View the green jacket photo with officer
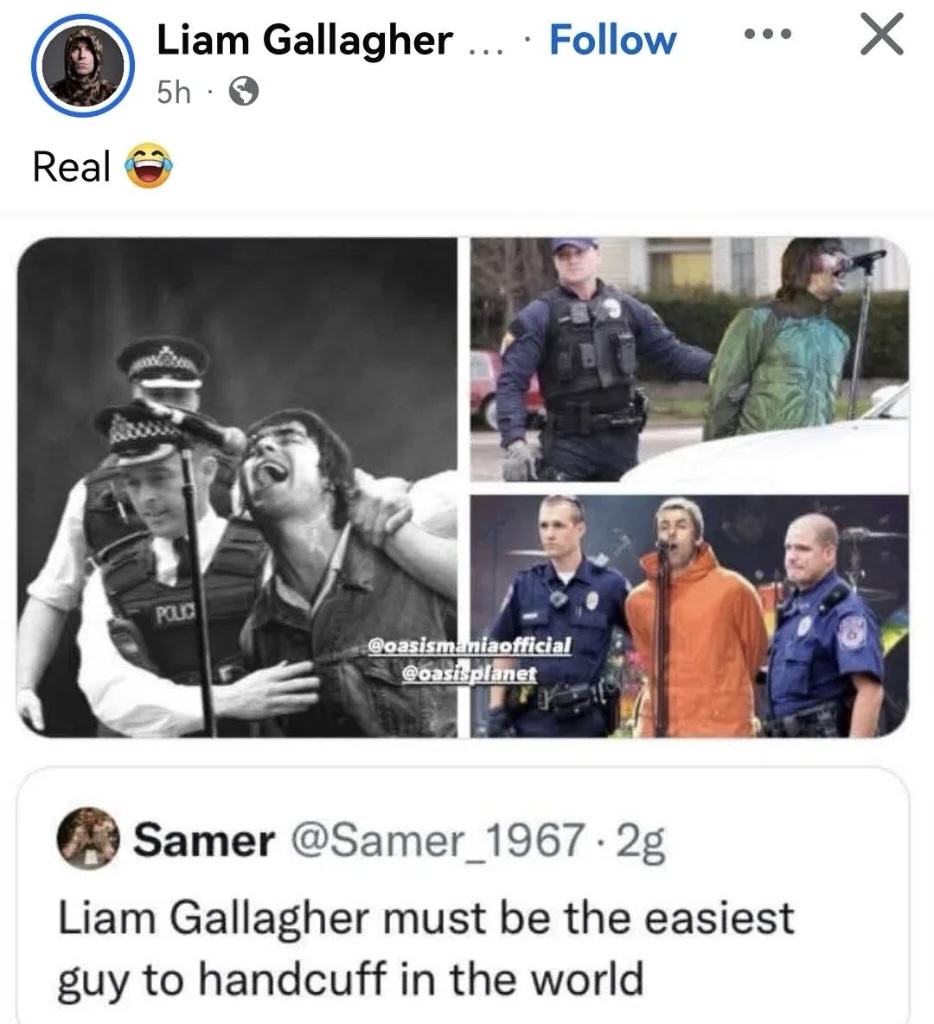This screenshot has height=1024, width=934. tap(690, 360)
